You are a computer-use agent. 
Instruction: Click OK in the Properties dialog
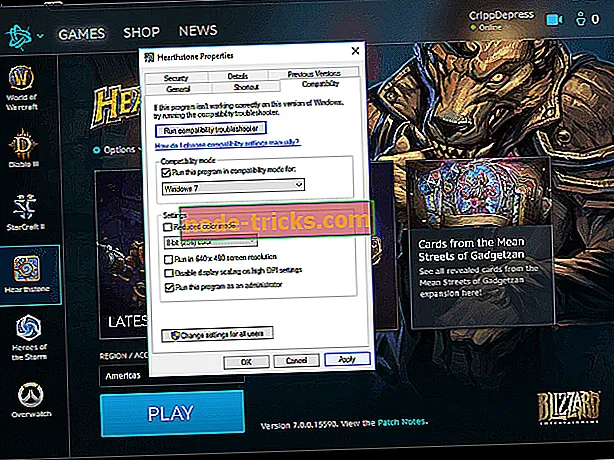point(246,362)
